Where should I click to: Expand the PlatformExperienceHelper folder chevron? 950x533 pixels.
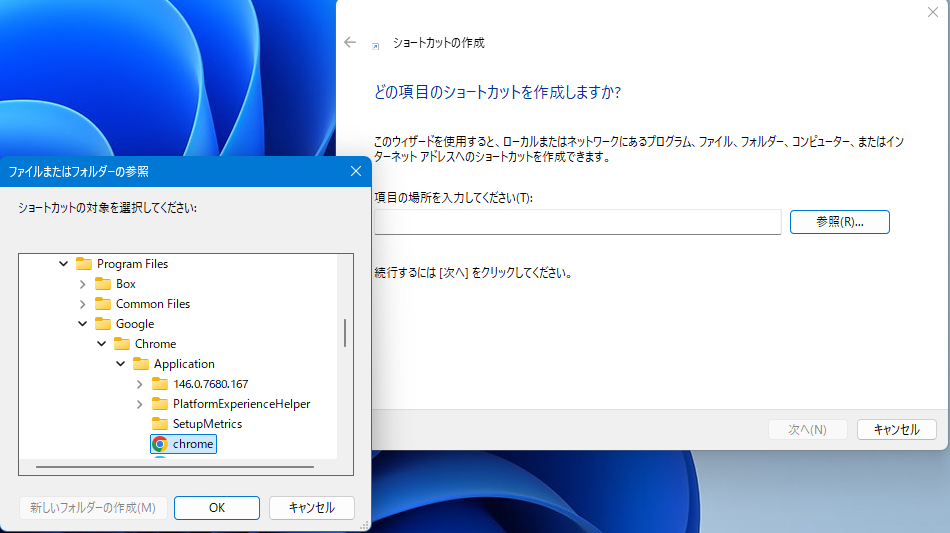point(139,404)
